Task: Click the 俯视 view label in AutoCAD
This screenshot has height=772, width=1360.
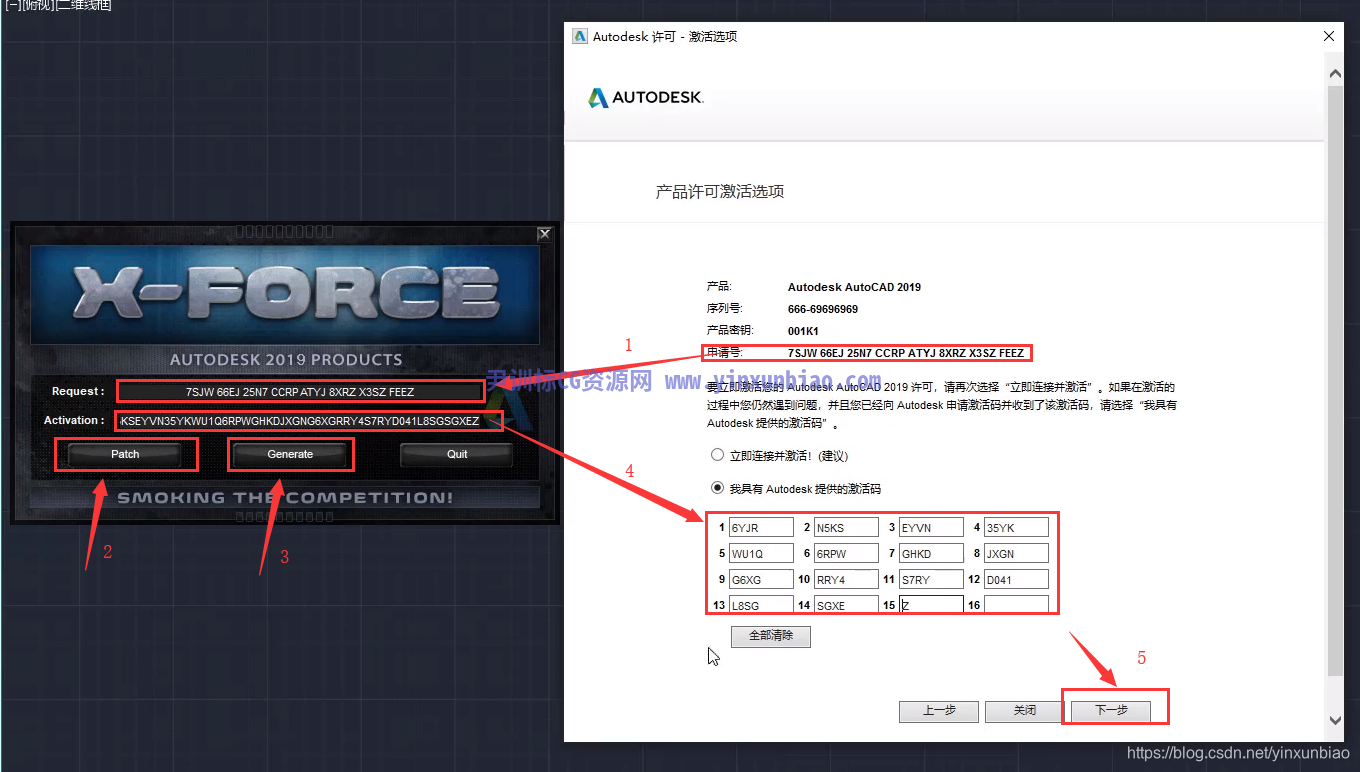Action: [x=37, y=5]
